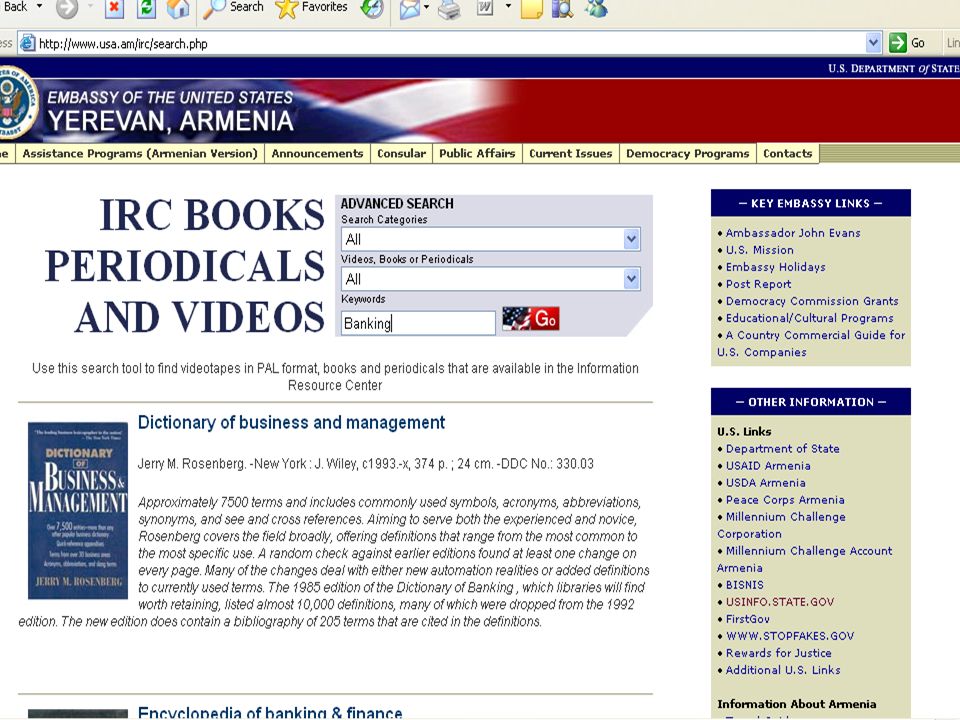Open the FirstGov link
Image resolution: width=960 pixels, height=720 pixels.
[x=748, y=620]
